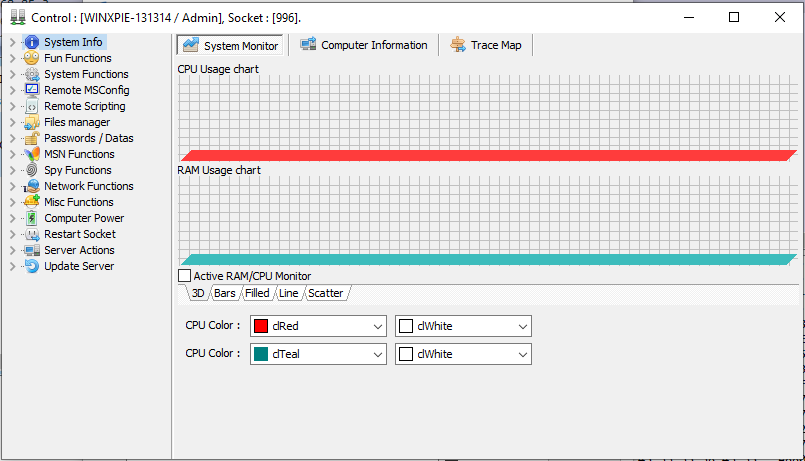Select the Network Functions icon

tap(32, 186)
